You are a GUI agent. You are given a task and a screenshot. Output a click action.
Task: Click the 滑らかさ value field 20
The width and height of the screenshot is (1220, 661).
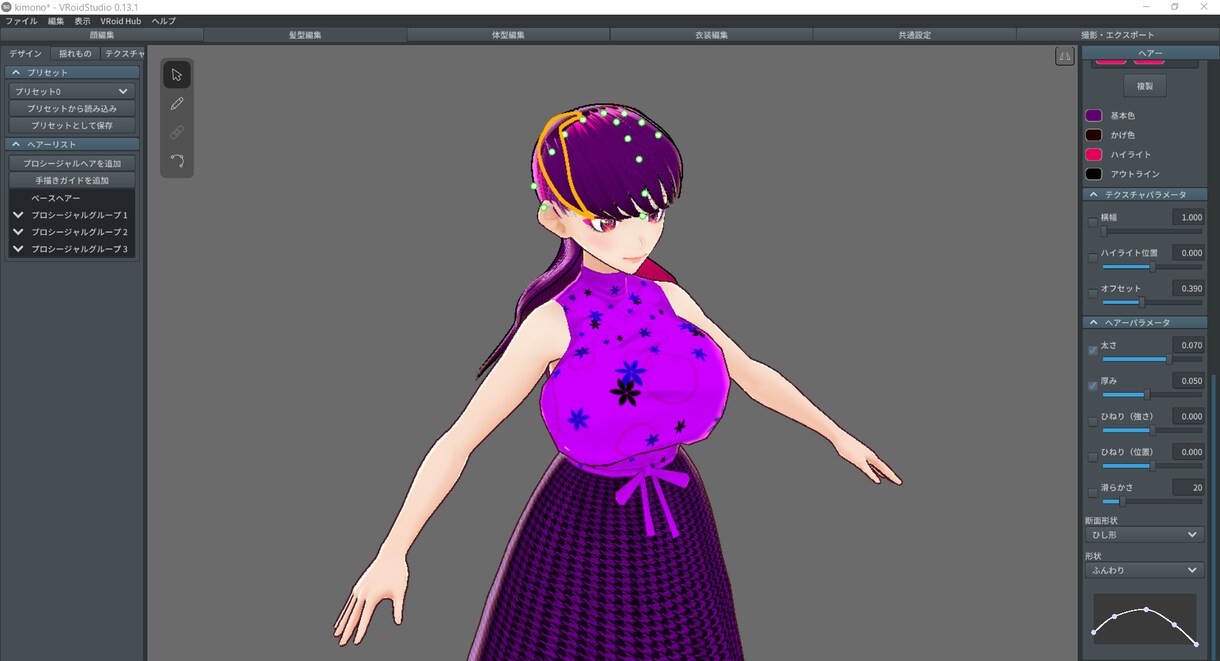[1188, 488]
